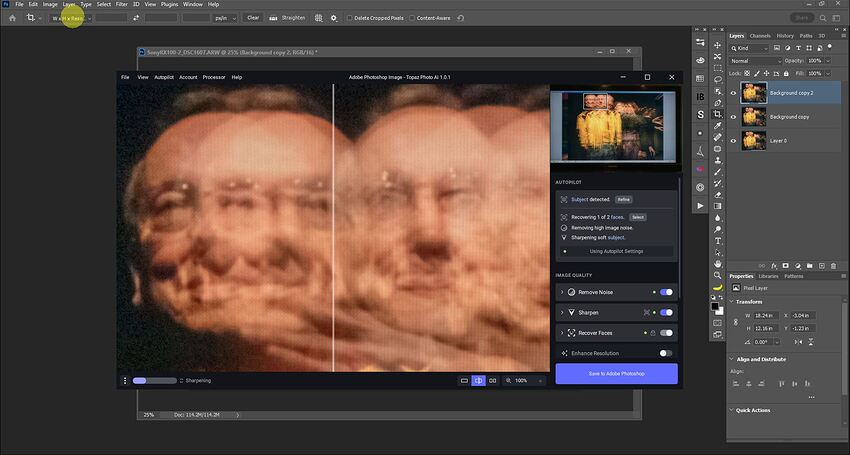Open the IB panel icon
The height and width of the screenshot is (455, 850).
(700, 97)
